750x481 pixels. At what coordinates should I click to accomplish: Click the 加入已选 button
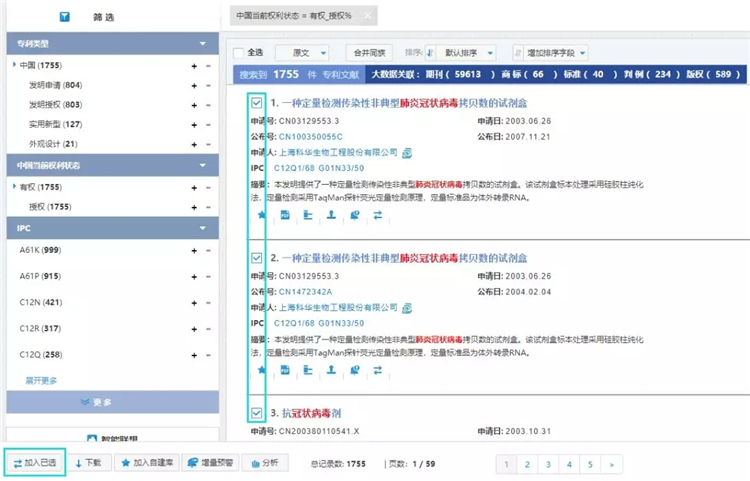[35, 463]
